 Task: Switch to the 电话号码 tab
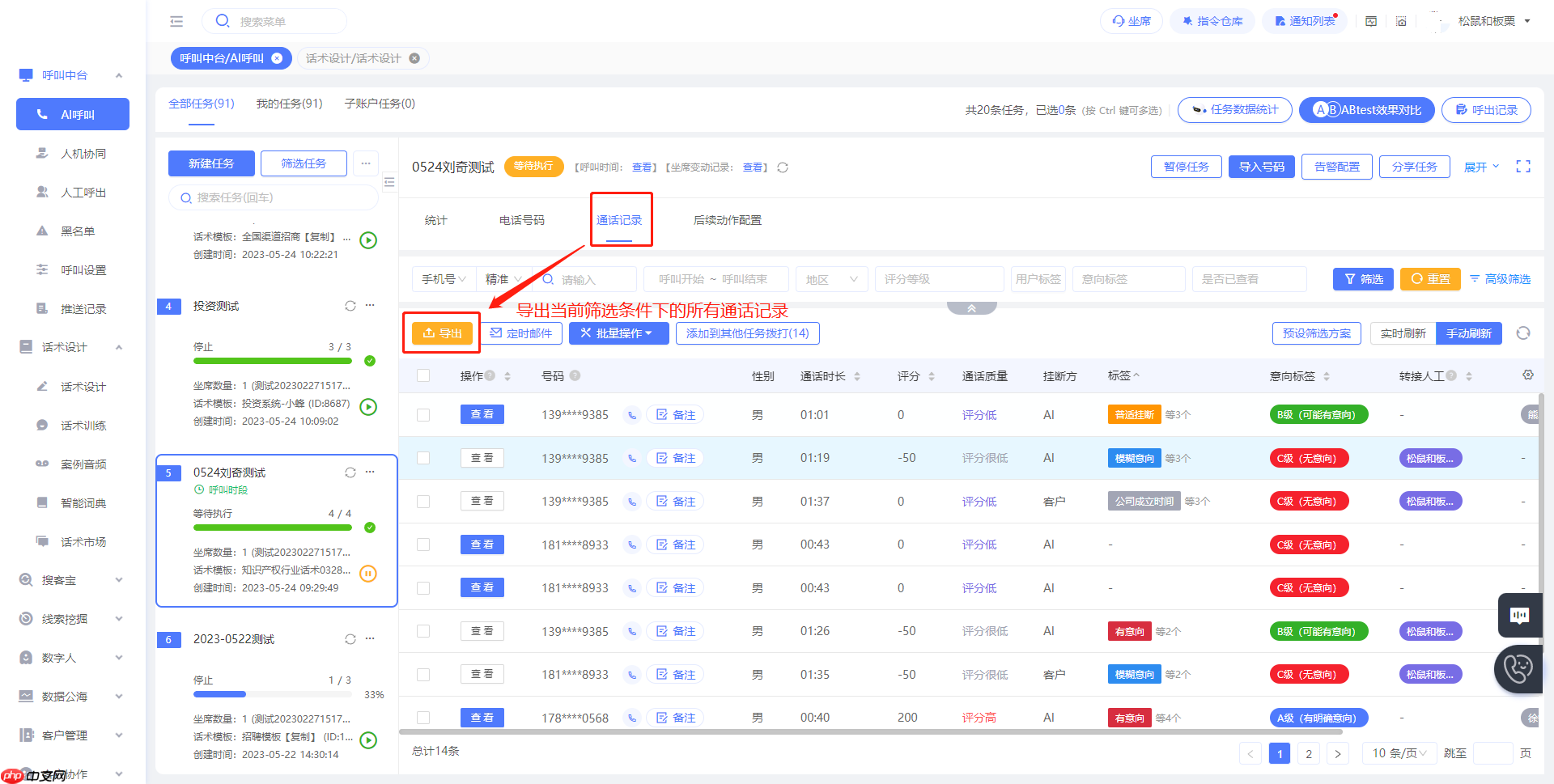pyautogui.click(x=522, y=220)
